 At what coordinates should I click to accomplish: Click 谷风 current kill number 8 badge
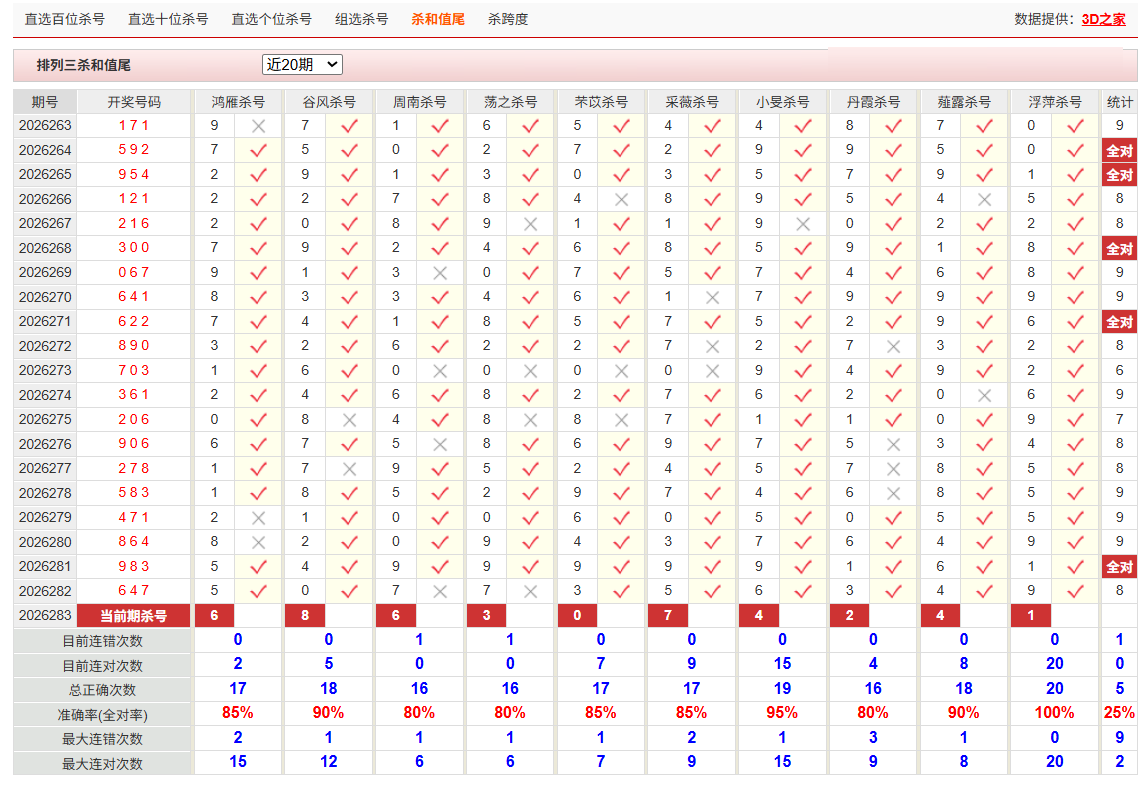305,616
